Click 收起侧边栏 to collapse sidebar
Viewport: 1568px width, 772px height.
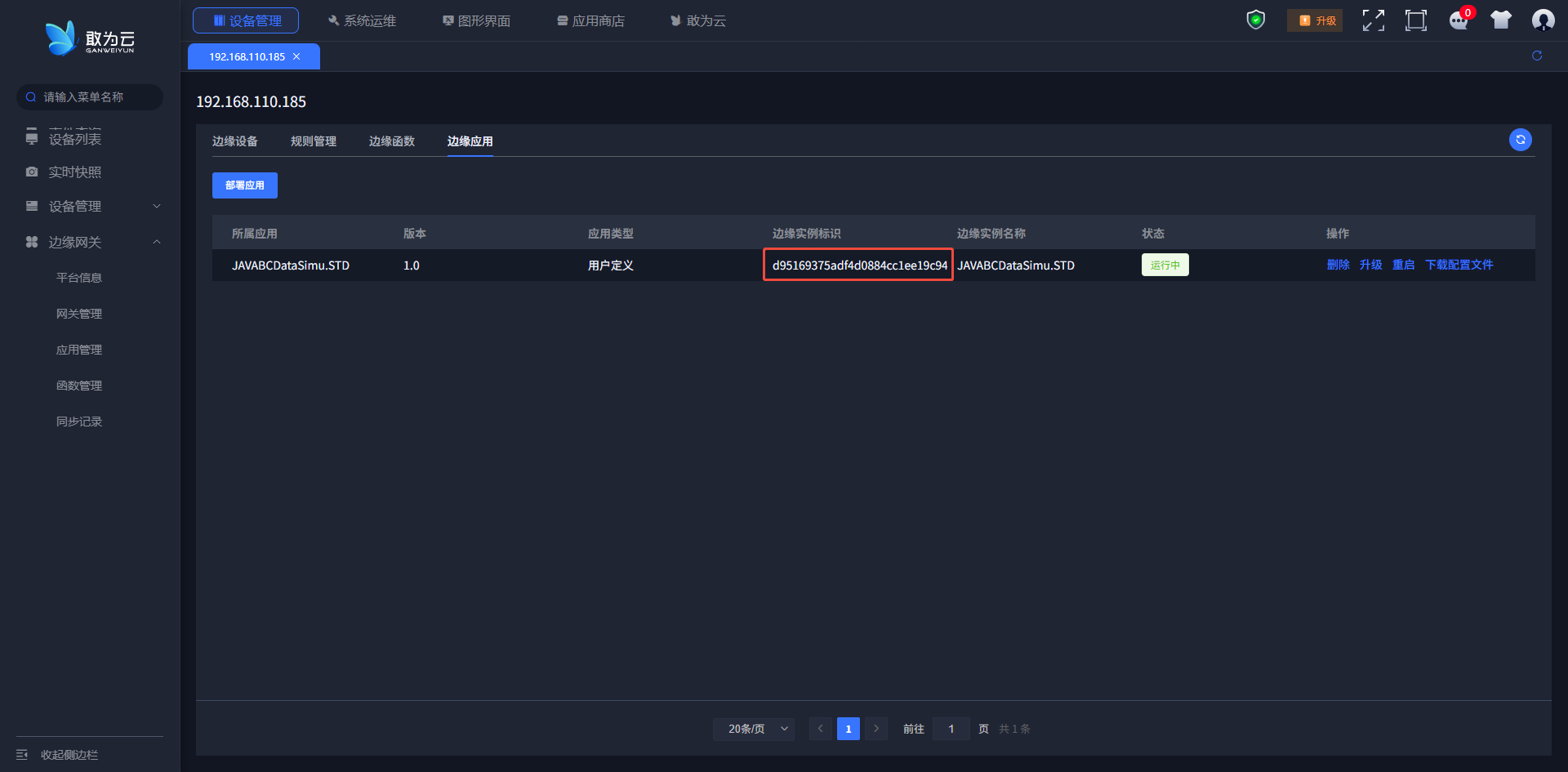click(69, 755)
